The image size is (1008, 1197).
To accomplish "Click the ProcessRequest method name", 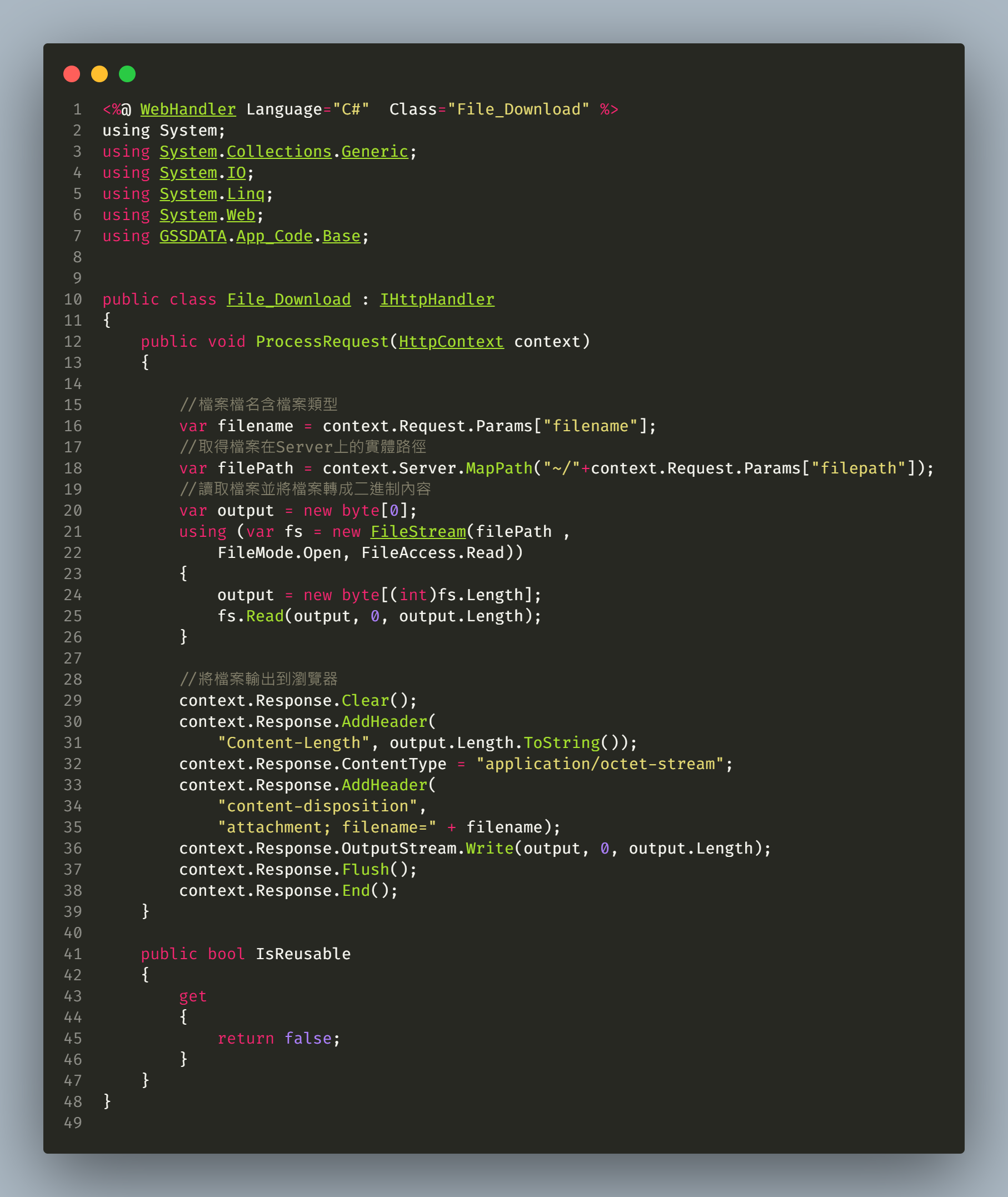I will click(x=322, y=342).
